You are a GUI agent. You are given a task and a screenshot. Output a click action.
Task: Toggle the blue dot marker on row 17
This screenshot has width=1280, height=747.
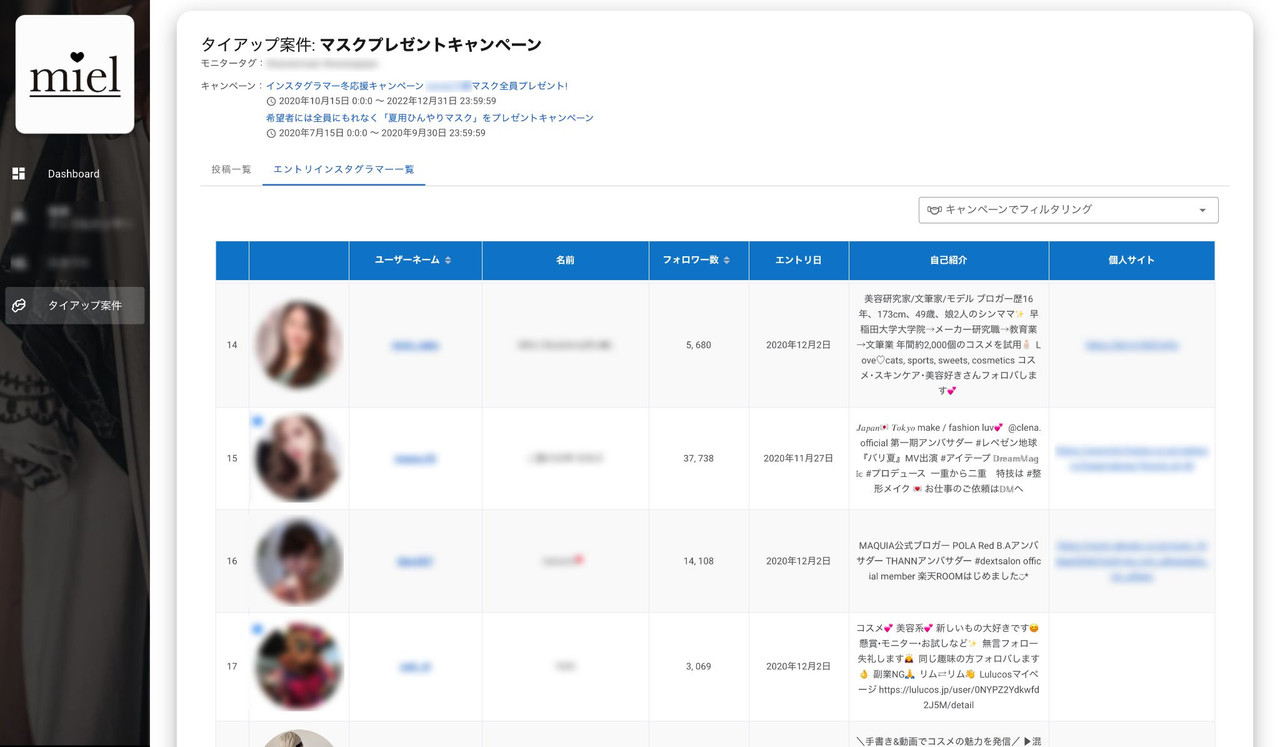click(257, 628)
